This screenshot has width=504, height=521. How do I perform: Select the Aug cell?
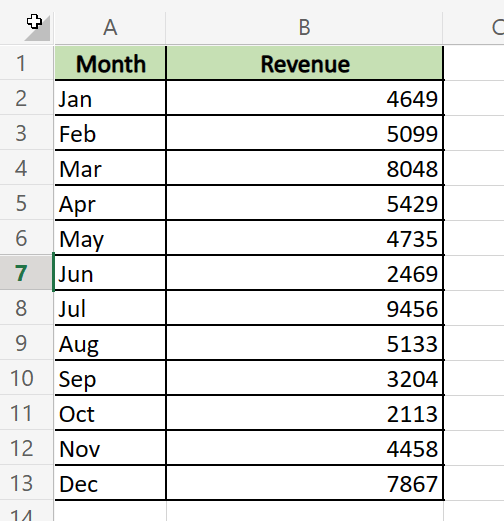pyautogui.click(x=110, y=343)
